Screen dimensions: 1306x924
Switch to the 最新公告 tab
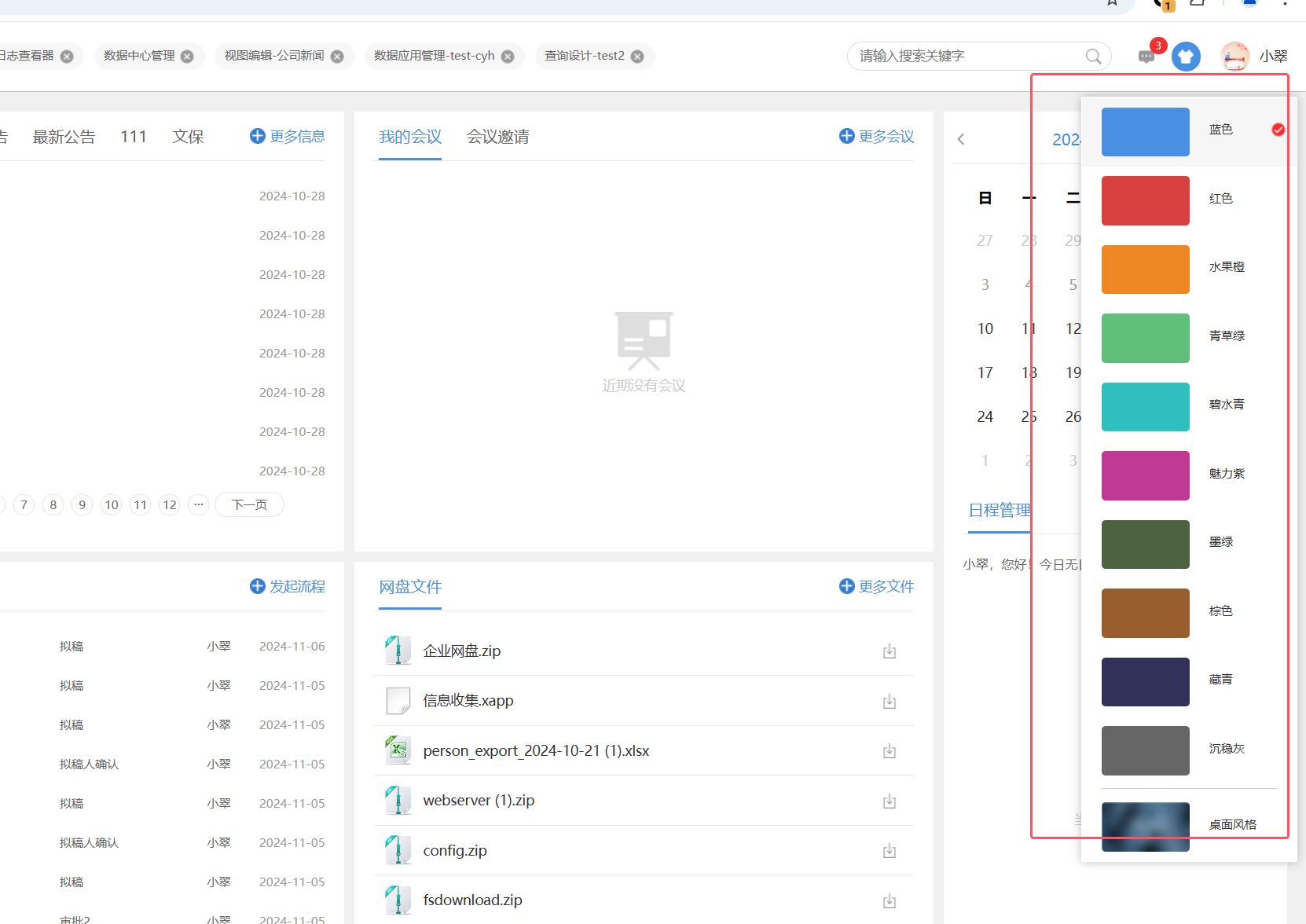pos(64,137)
